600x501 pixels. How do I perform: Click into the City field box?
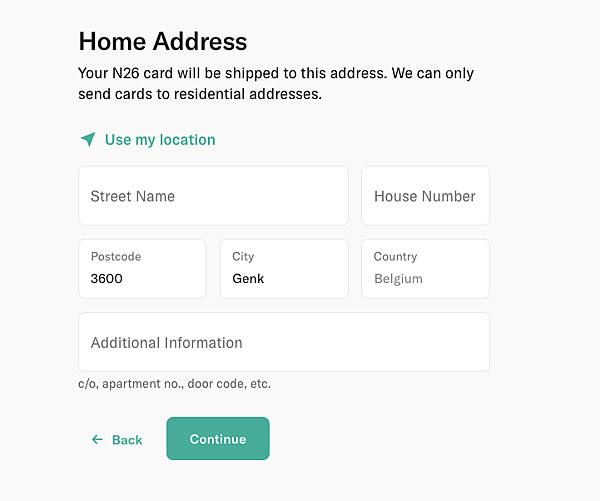pos(284,269)
